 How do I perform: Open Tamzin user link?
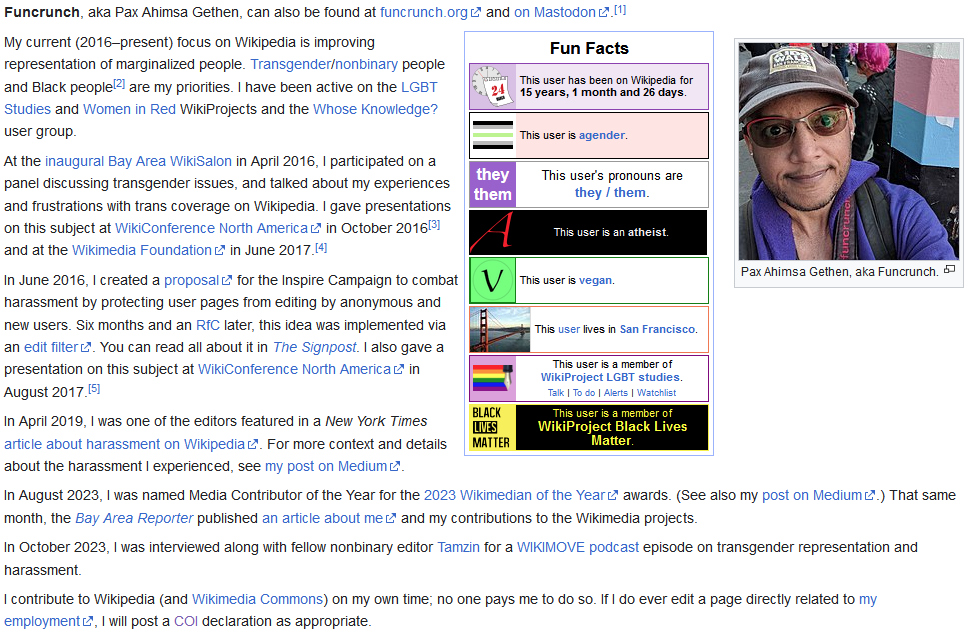[458, 548]
